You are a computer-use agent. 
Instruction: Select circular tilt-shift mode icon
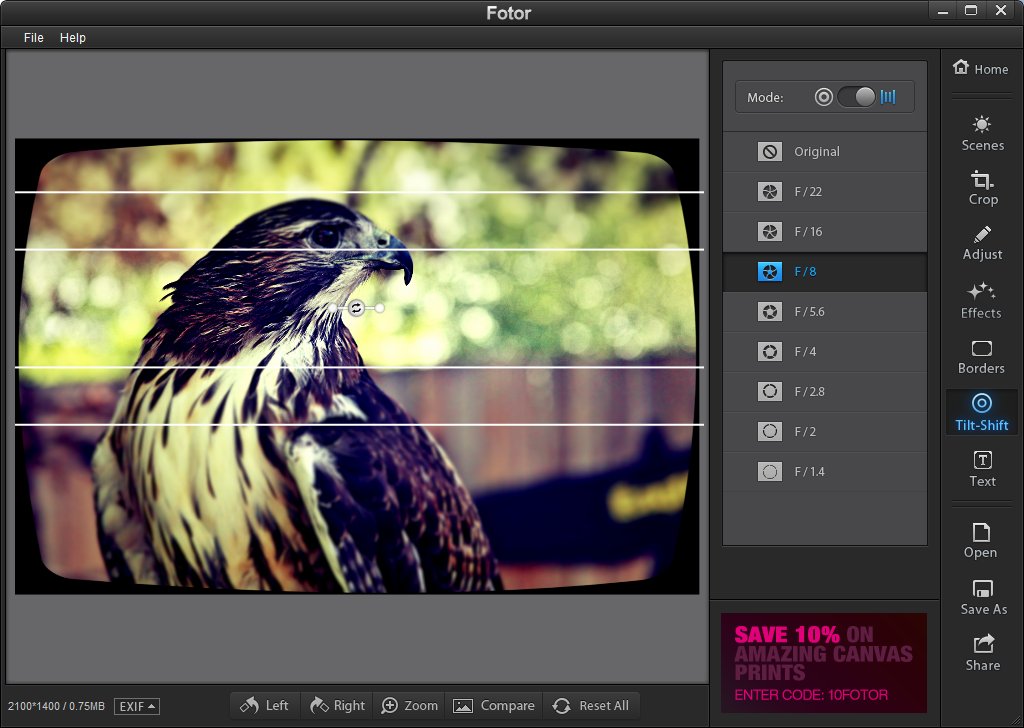823,97
